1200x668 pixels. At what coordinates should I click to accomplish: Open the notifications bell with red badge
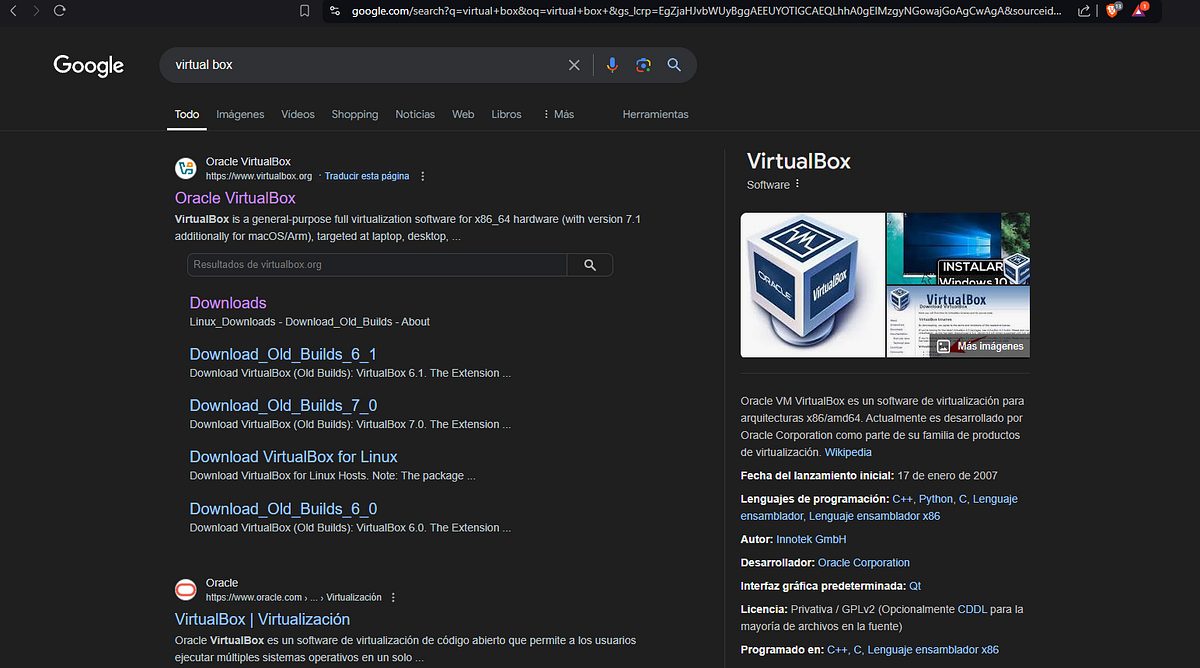pos(1139,12)
